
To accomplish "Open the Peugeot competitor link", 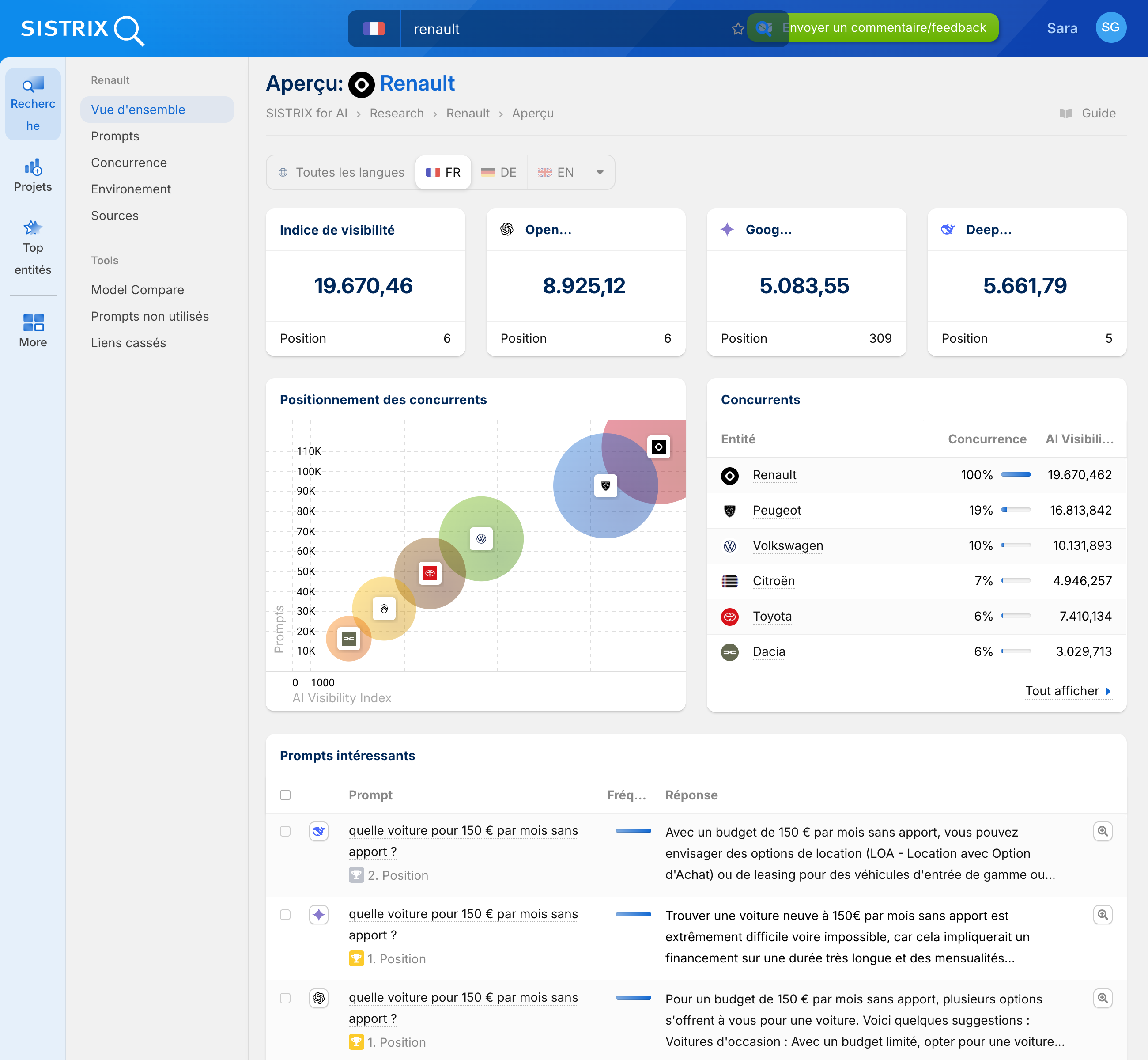I will tap(777, 511).
